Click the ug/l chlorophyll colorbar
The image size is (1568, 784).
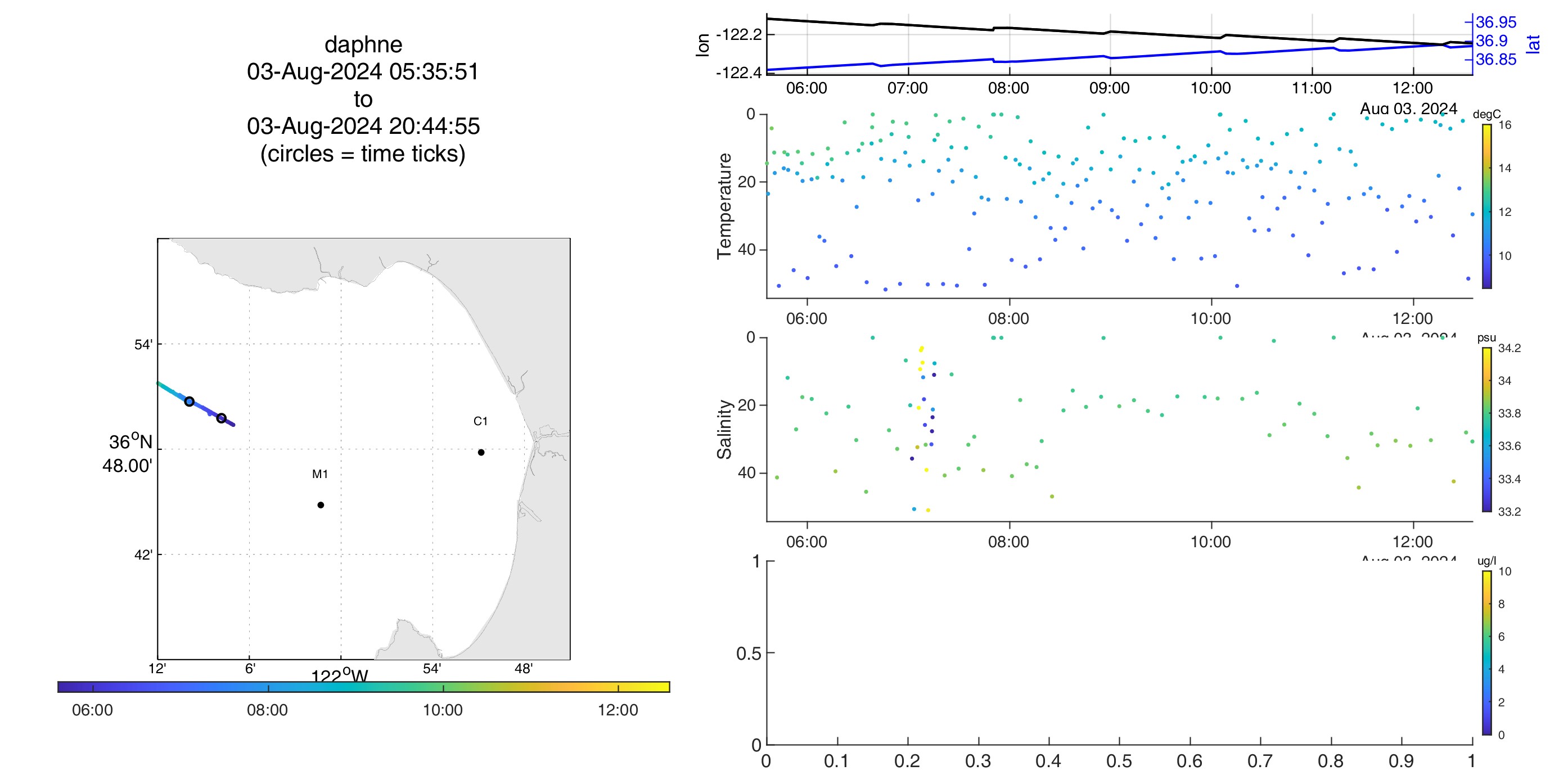pos(1486,652)
